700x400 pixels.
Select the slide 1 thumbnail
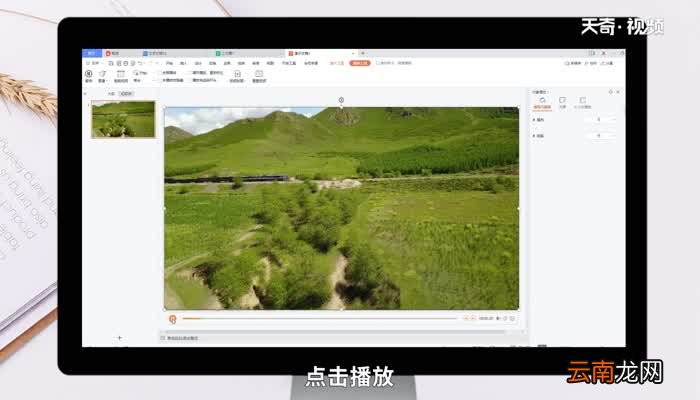click(x=123, y=119)
